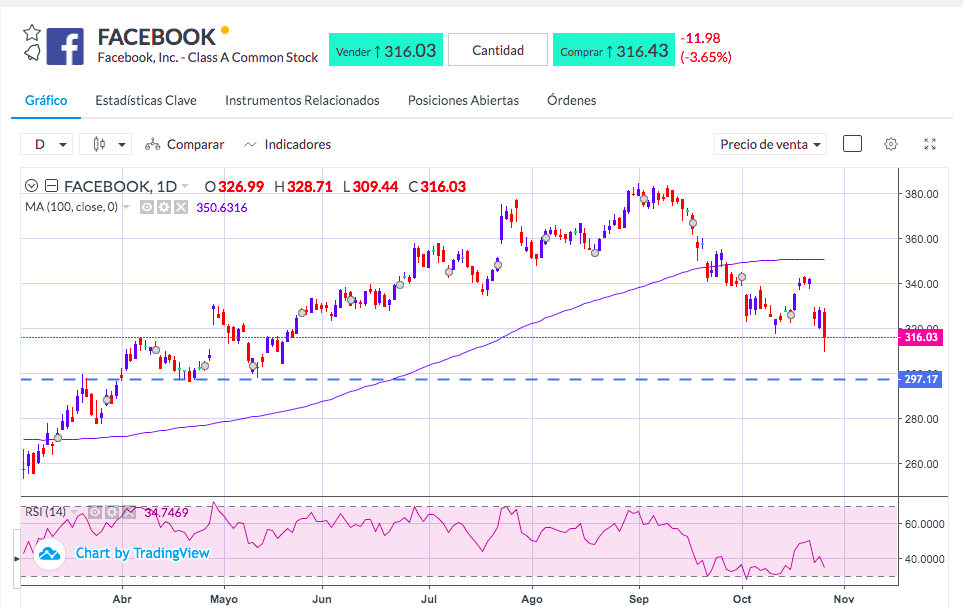The width and height of the screenshot is (963, 609).
Task: Click the 260.00 price axis label
Action: tap(921, 464)
